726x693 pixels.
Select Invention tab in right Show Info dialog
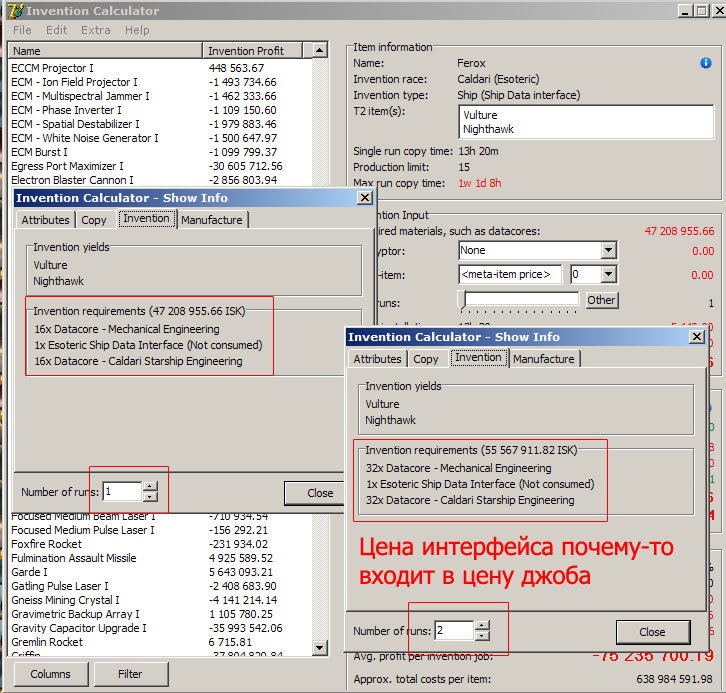pos(478,357)
